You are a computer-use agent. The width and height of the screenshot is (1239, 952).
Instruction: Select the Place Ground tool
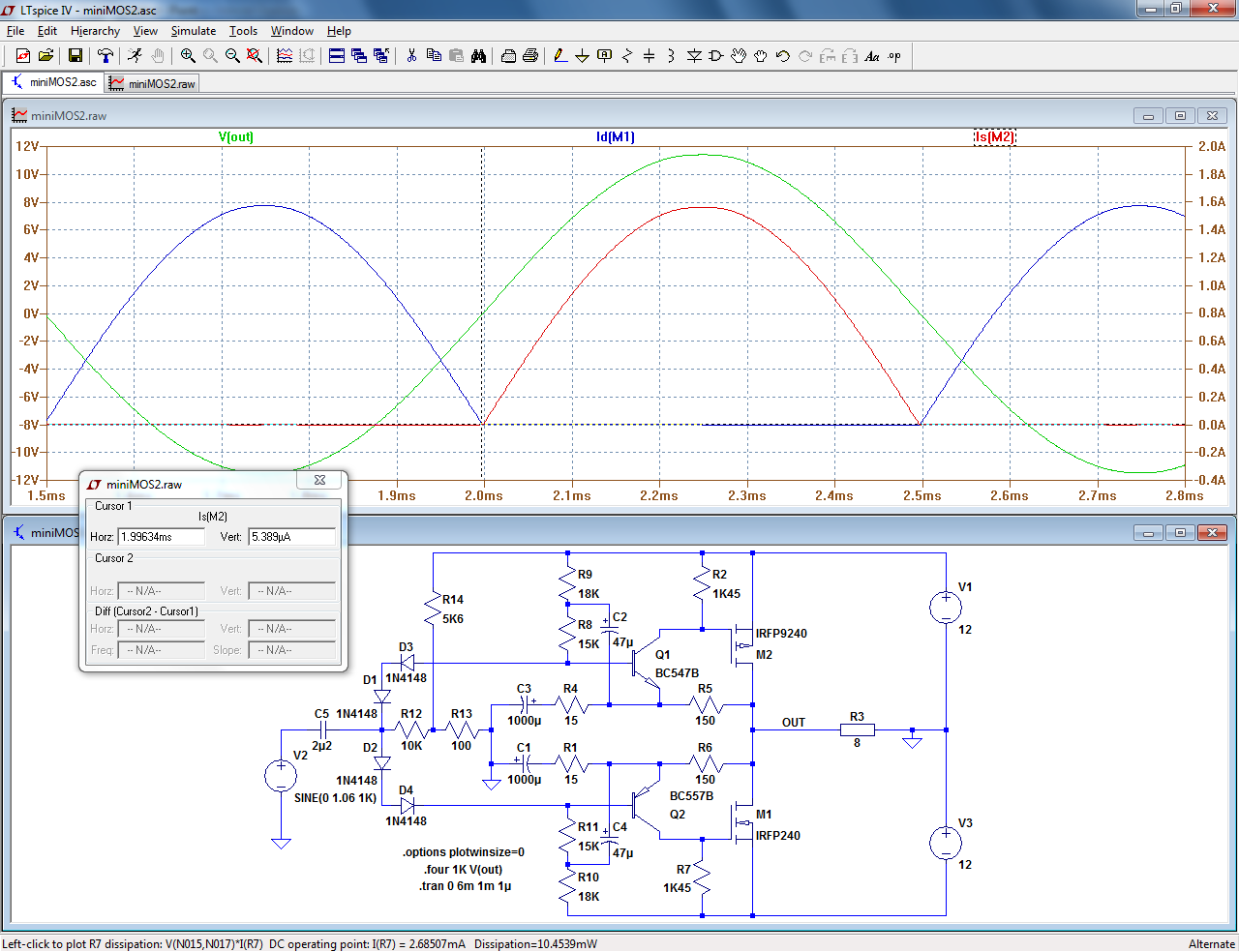click(x=583, y=56)
